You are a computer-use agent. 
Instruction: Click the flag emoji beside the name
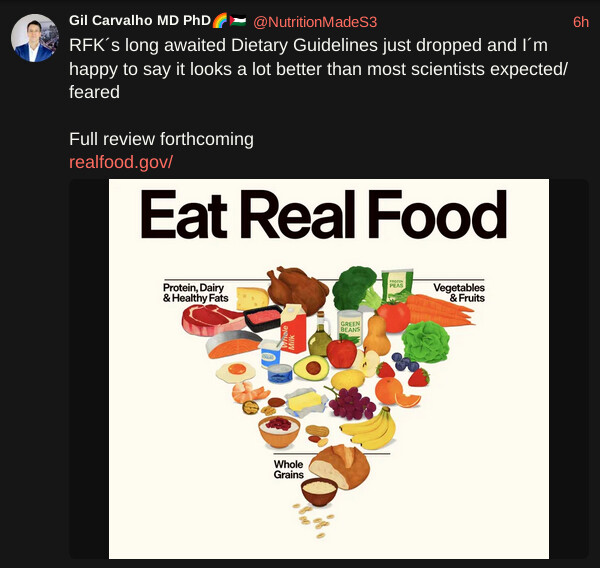pos(238,21)
